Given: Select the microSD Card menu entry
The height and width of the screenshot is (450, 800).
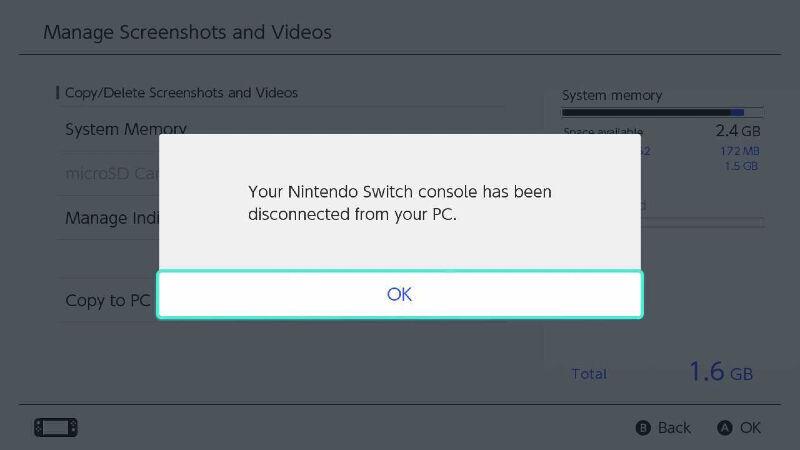Looking at the screenshot, I should pos(112,173).
